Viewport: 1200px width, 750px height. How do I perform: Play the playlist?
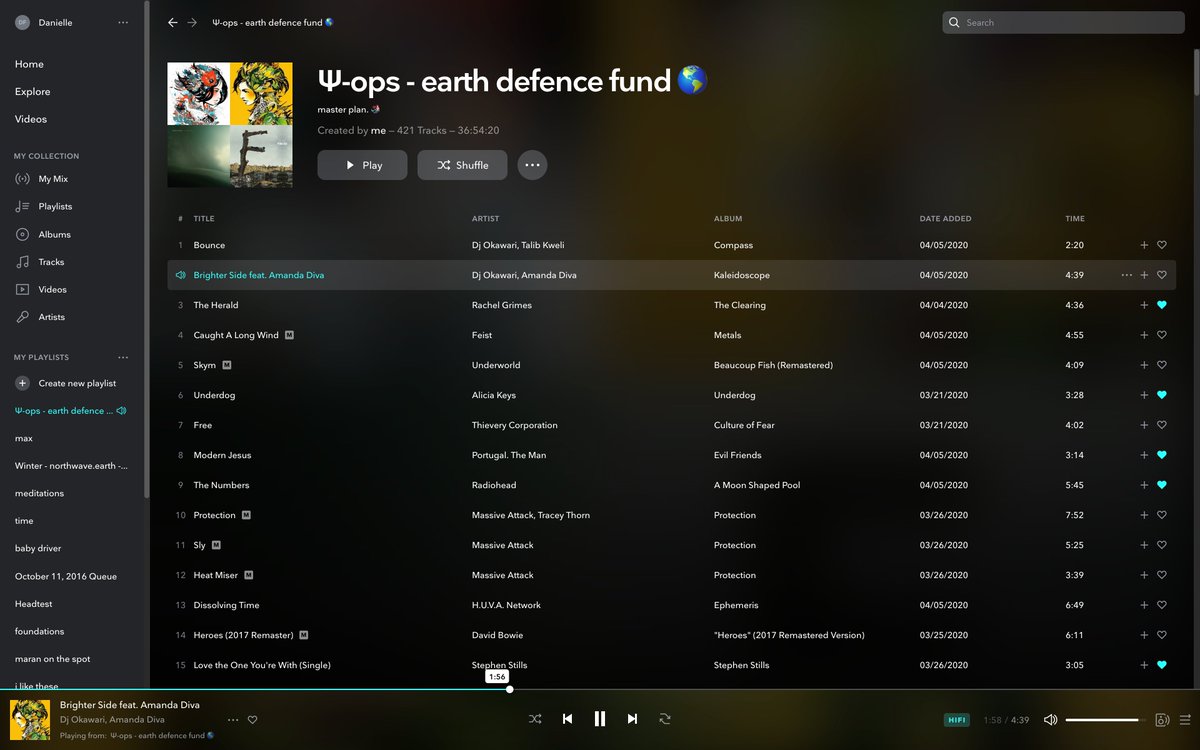[x=362, y=165]
